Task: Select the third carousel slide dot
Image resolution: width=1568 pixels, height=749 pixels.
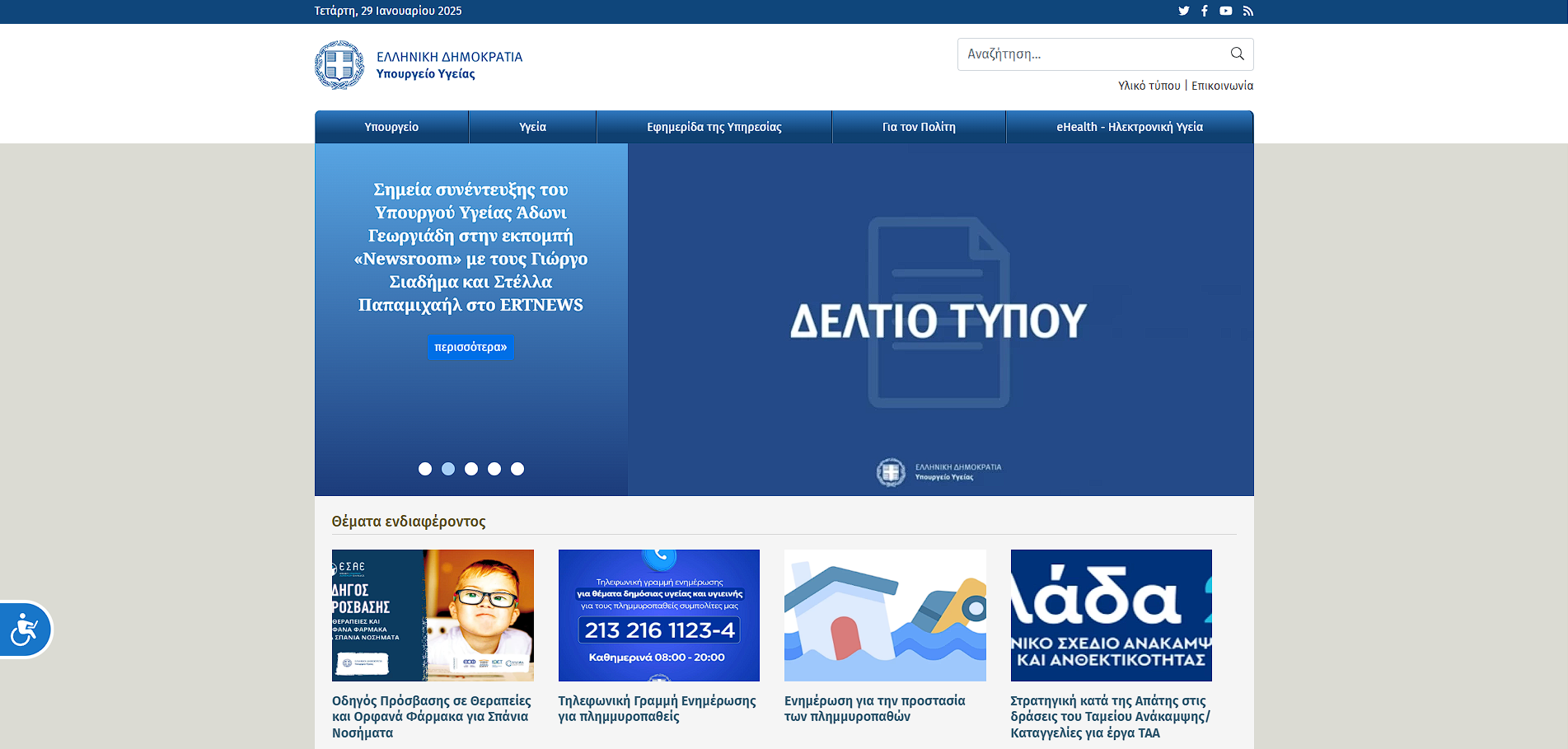Action: pos(471,469)
